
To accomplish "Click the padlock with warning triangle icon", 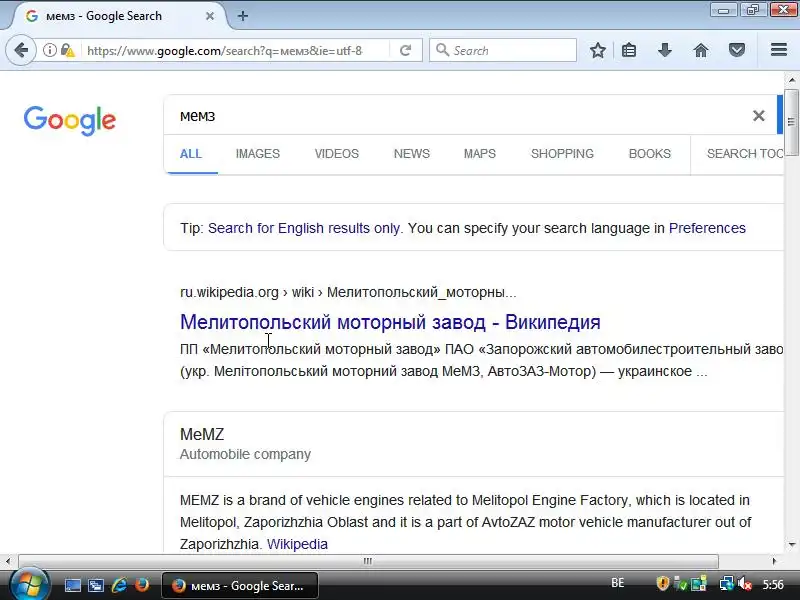I will (x=67, y=50).
